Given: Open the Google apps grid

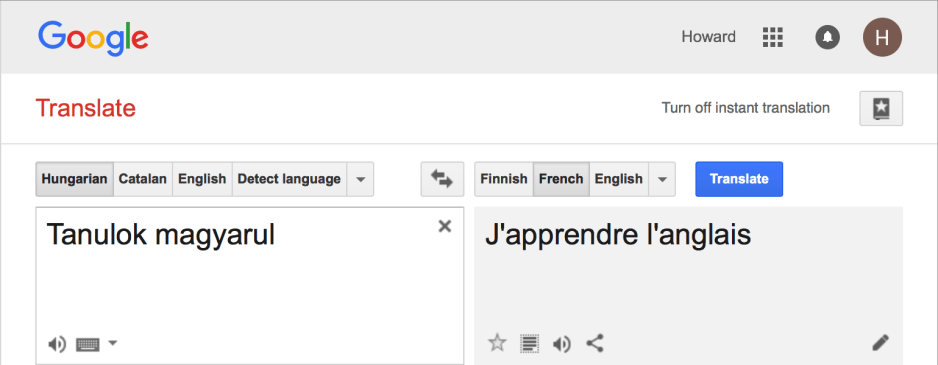Looking at the screenshot, I should pos(773,37).
